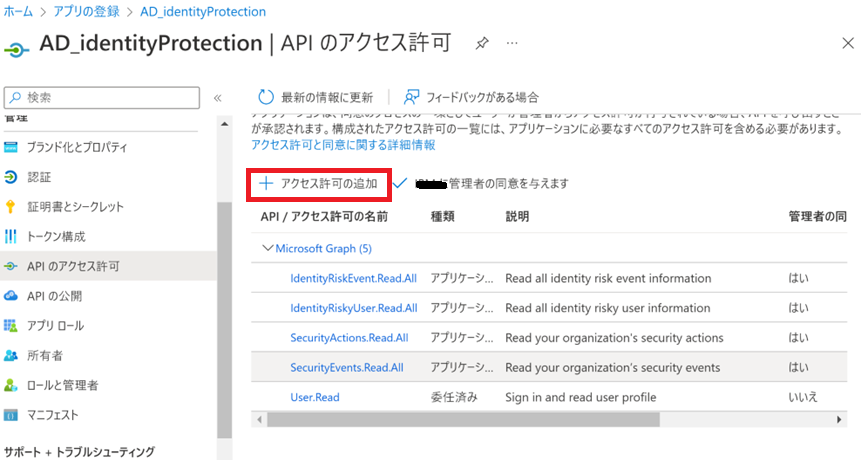
Task: Click the magnifier icon in the search box
Action: 15,97
